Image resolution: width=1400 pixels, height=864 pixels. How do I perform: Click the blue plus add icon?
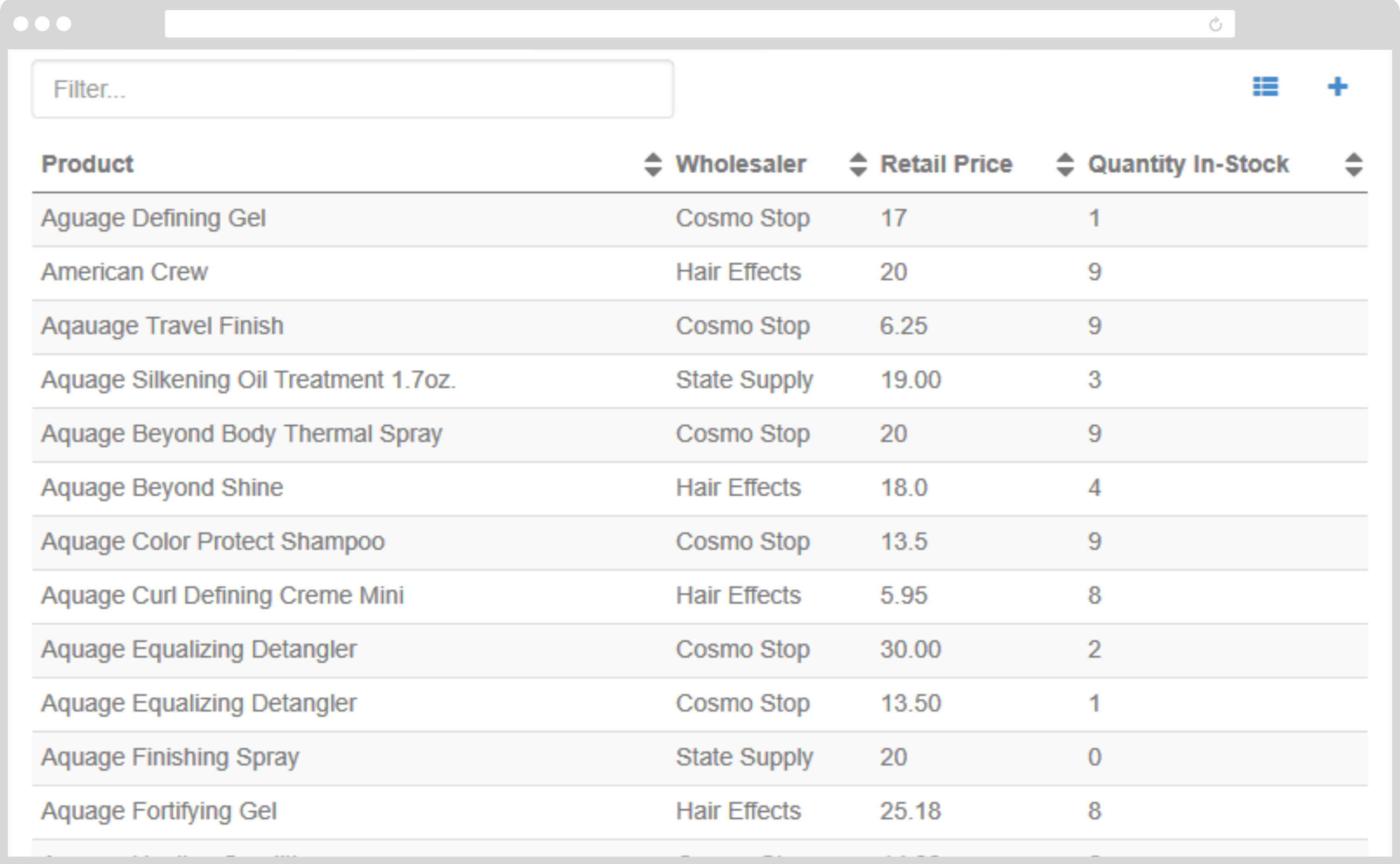click(1337, 87)
